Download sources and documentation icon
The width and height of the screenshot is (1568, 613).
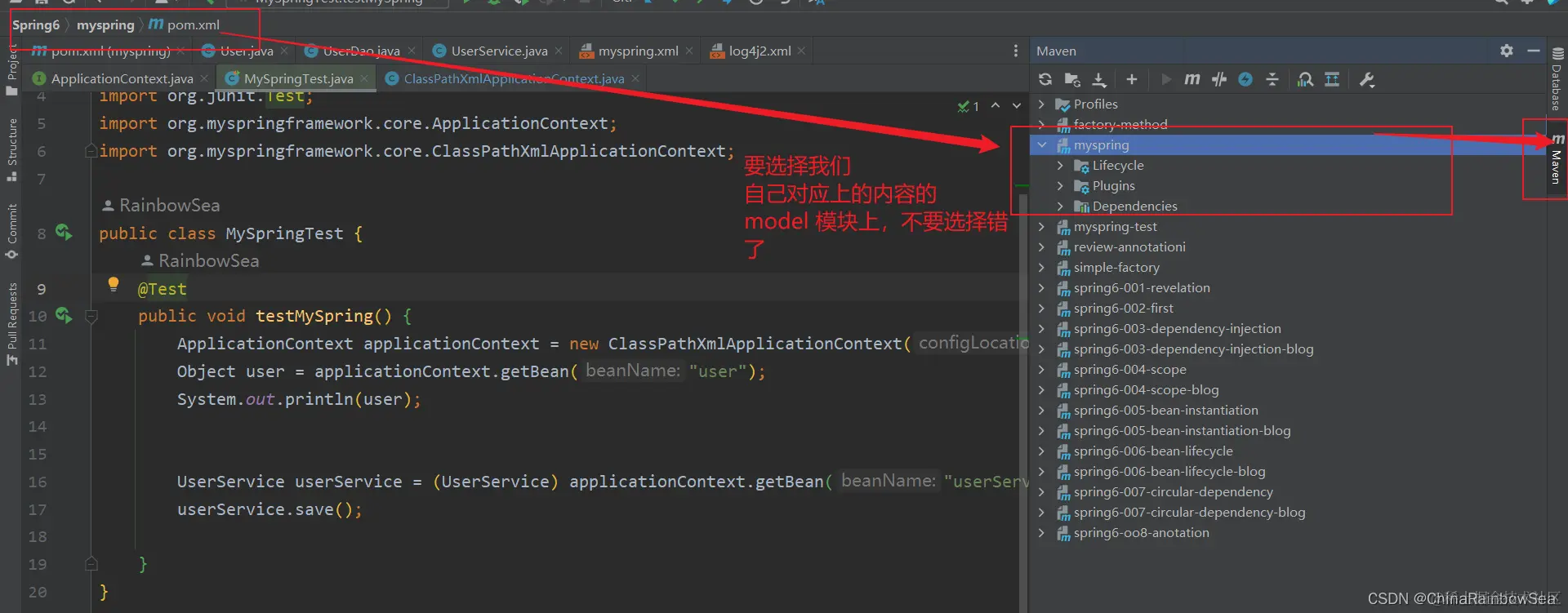(x=1099, y=79)
